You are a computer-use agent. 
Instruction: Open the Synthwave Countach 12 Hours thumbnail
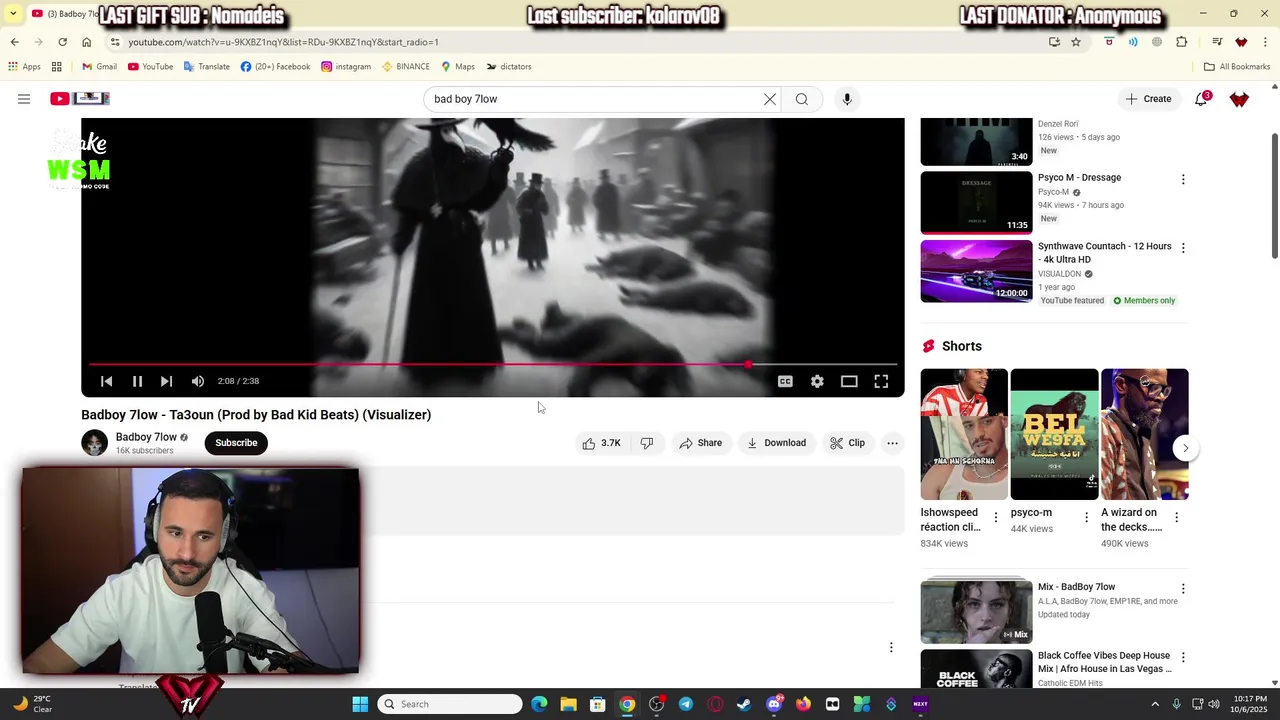[x=976, y=271]
